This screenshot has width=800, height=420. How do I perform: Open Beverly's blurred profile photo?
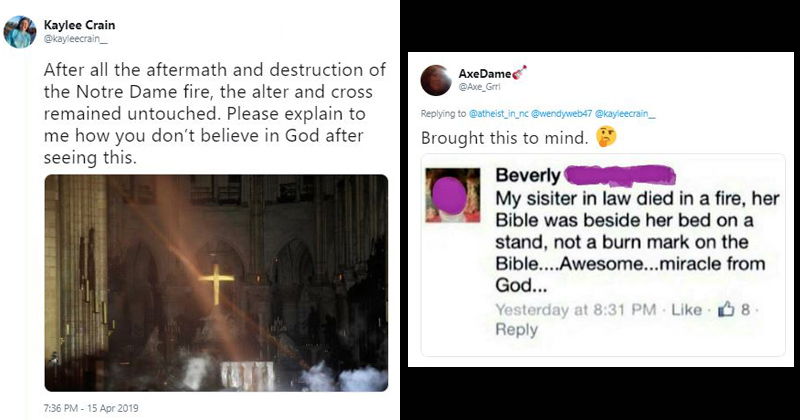point(453,195)
